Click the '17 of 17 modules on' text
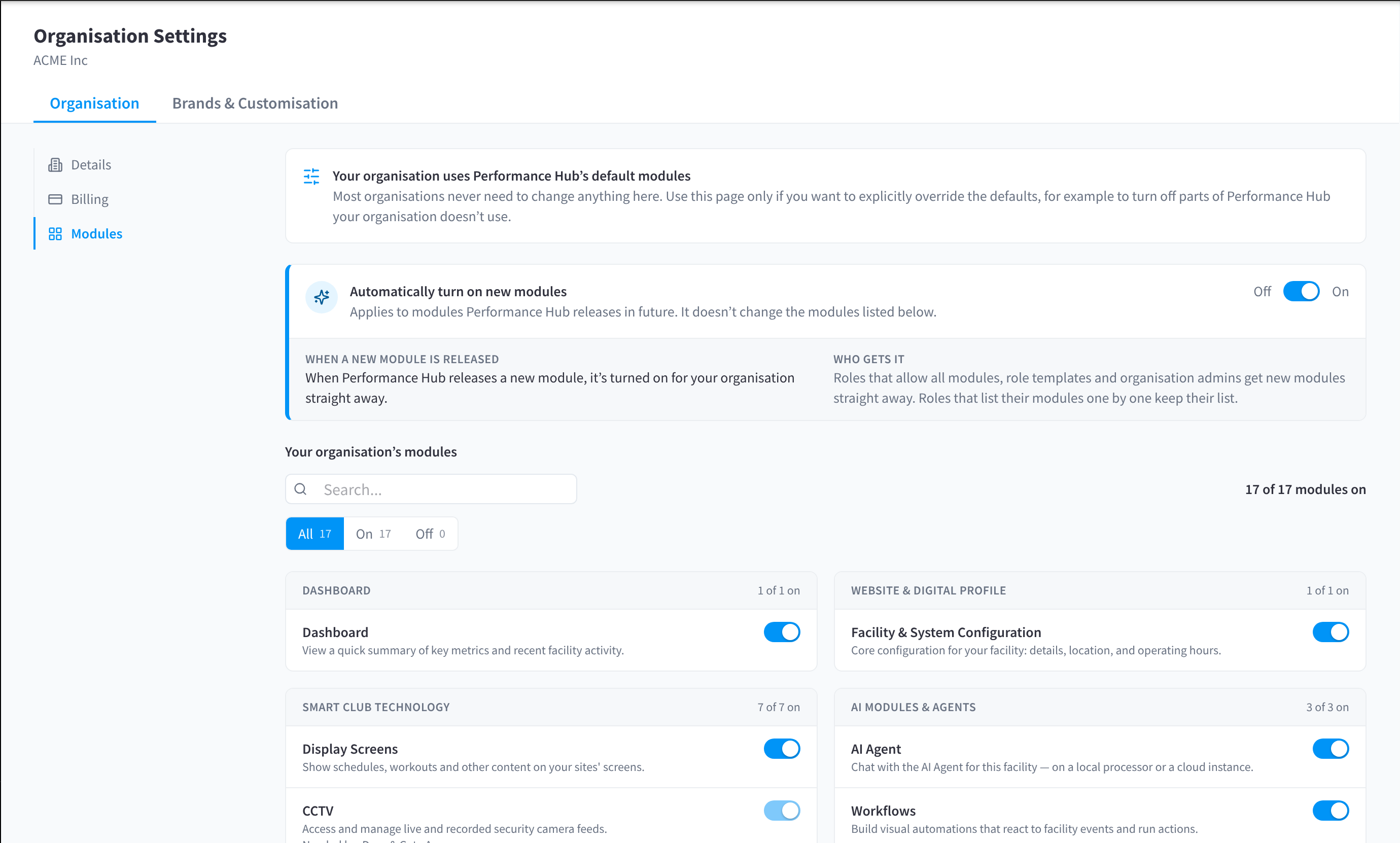The height and width of the screenshot is (843, 1400). click(x=1305, y=489)
